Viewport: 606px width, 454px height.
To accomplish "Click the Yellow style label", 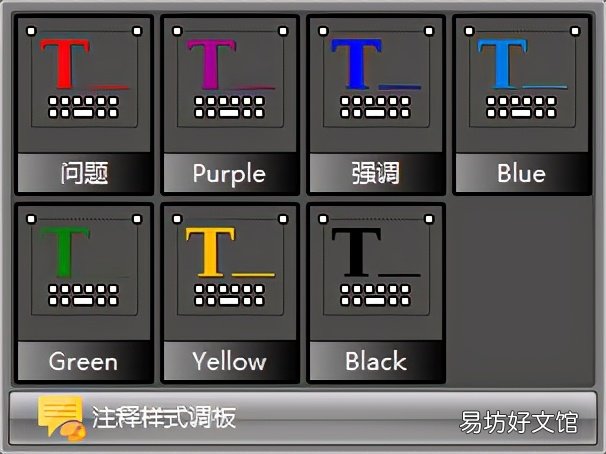I will (x=230, y=361).
